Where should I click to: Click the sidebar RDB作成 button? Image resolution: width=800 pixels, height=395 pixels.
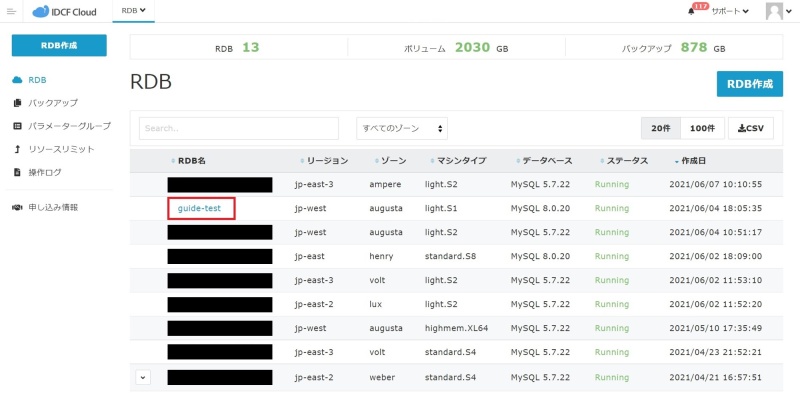(x=59, y=45)
